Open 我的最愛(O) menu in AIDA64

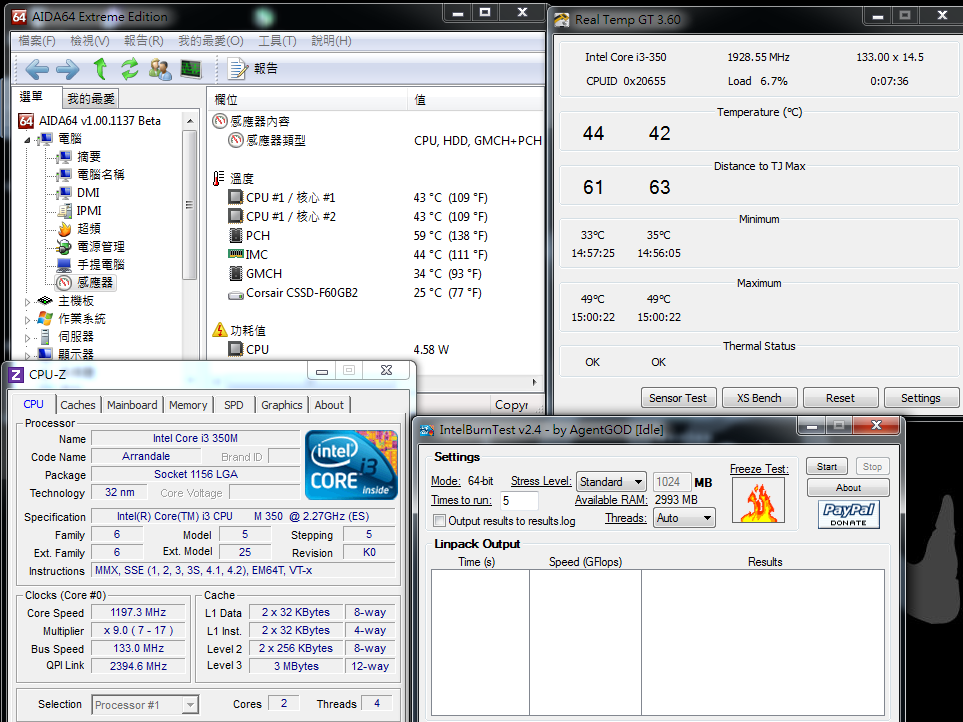click(x=211, y=41)
